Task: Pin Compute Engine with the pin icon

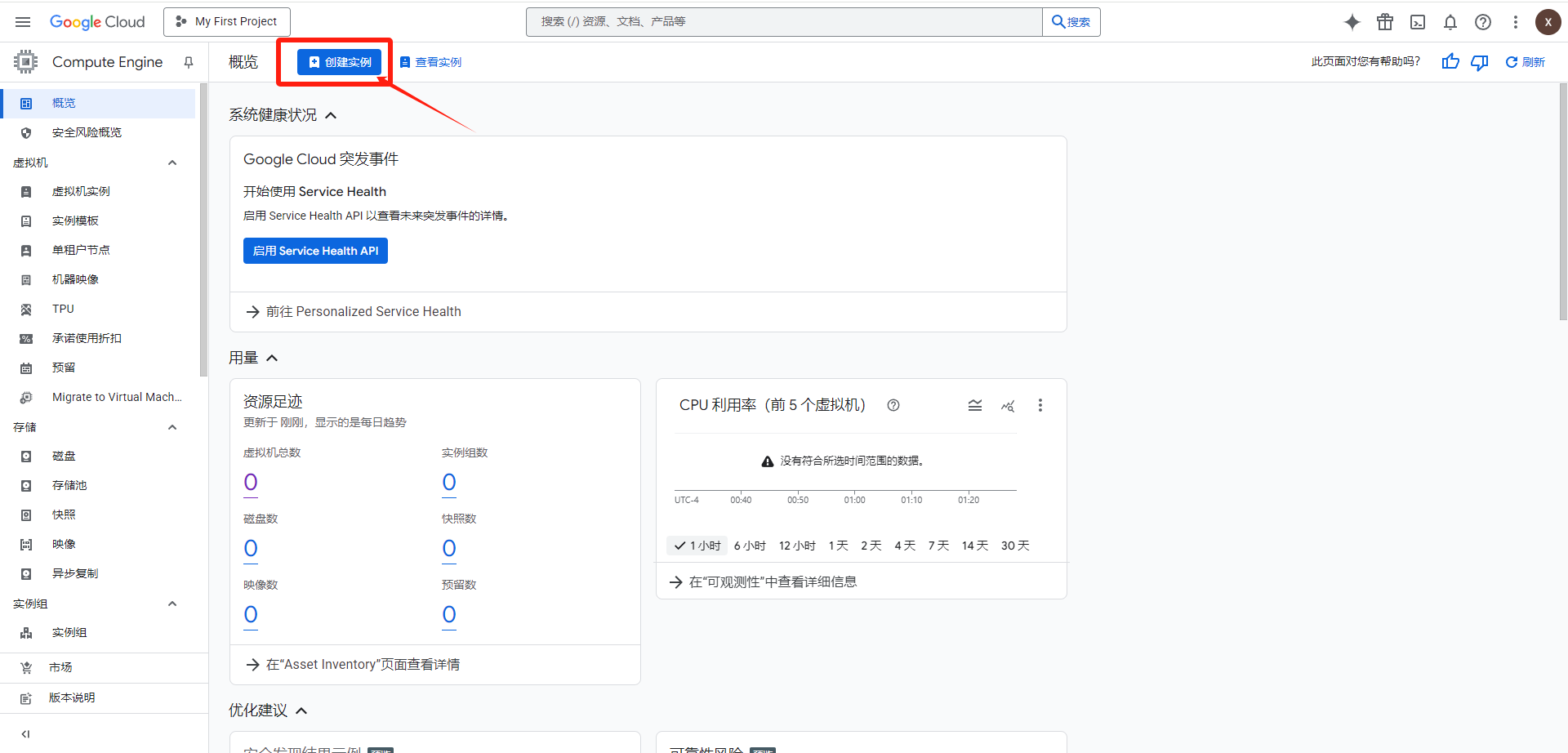Action: pyautogui.click(x=189, y=62)
